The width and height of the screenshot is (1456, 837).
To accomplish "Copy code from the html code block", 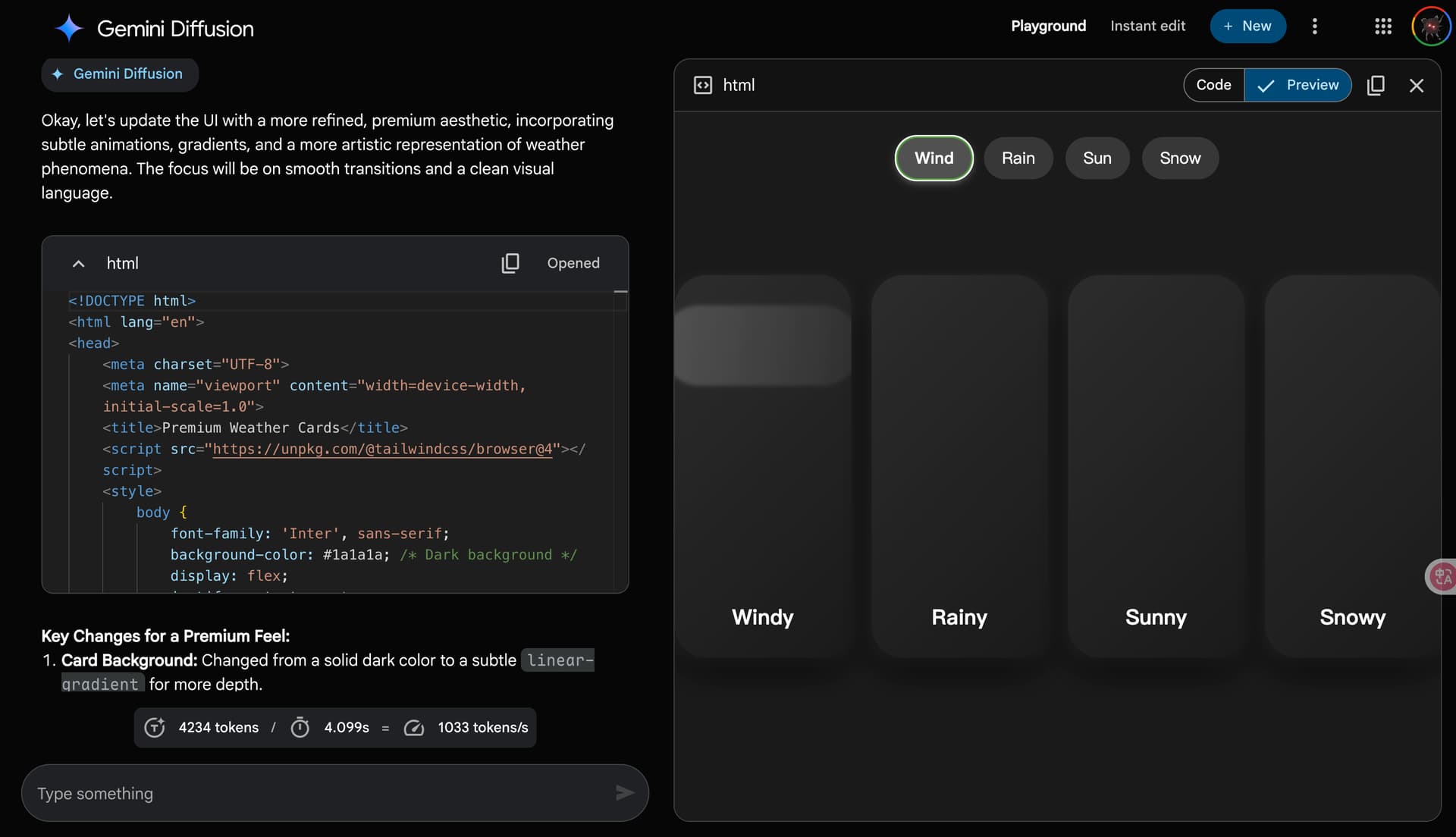I will (x=510, y=263).
